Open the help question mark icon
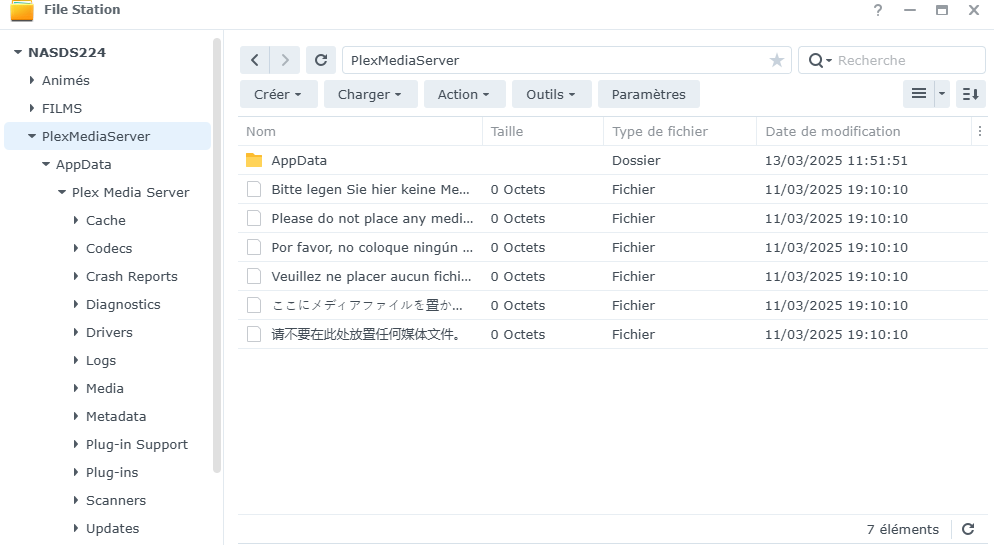Screen dimensions: 994x545 [x=878, y=10]
